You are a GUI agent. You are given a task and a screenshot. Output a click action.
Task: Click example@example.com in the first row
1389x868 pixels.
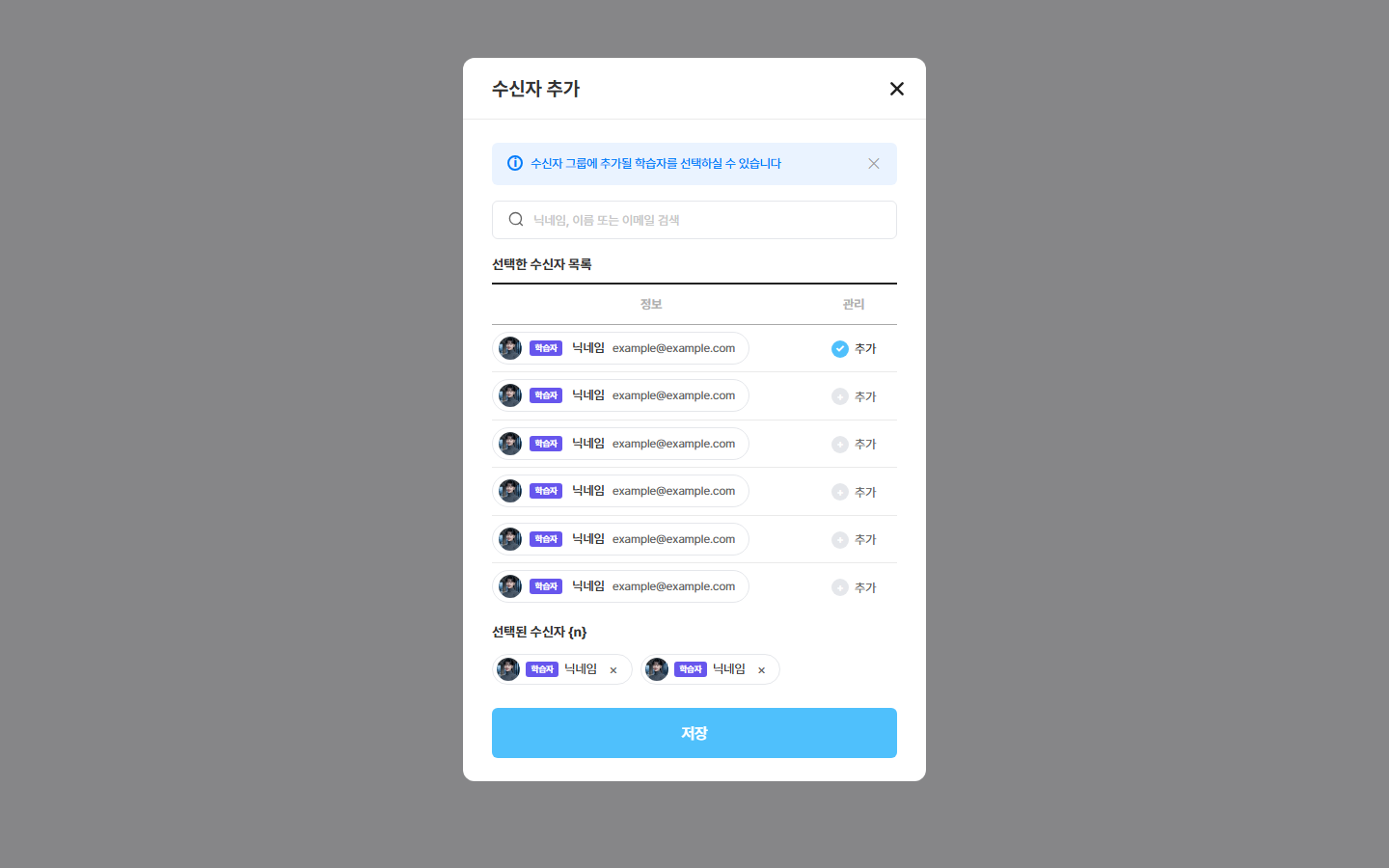pyautogui.click(x=673, y=348)
